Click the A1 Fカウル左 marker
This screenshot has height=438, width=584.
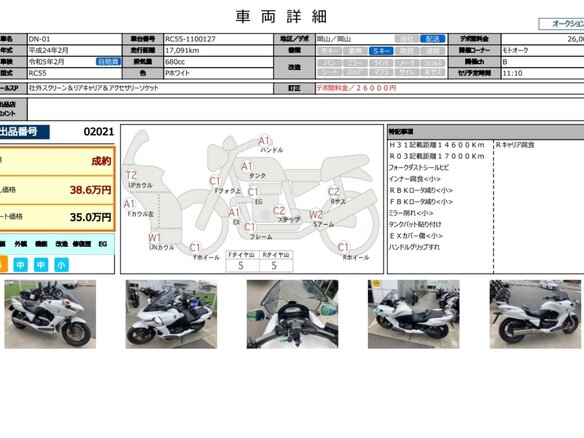tap(129, 204)
